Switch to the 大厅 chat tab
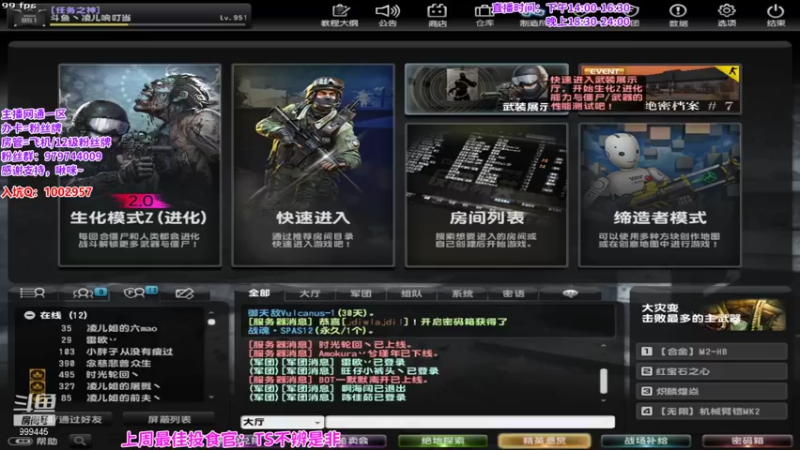Screen dimensions: 800x450 click(310, 293)
